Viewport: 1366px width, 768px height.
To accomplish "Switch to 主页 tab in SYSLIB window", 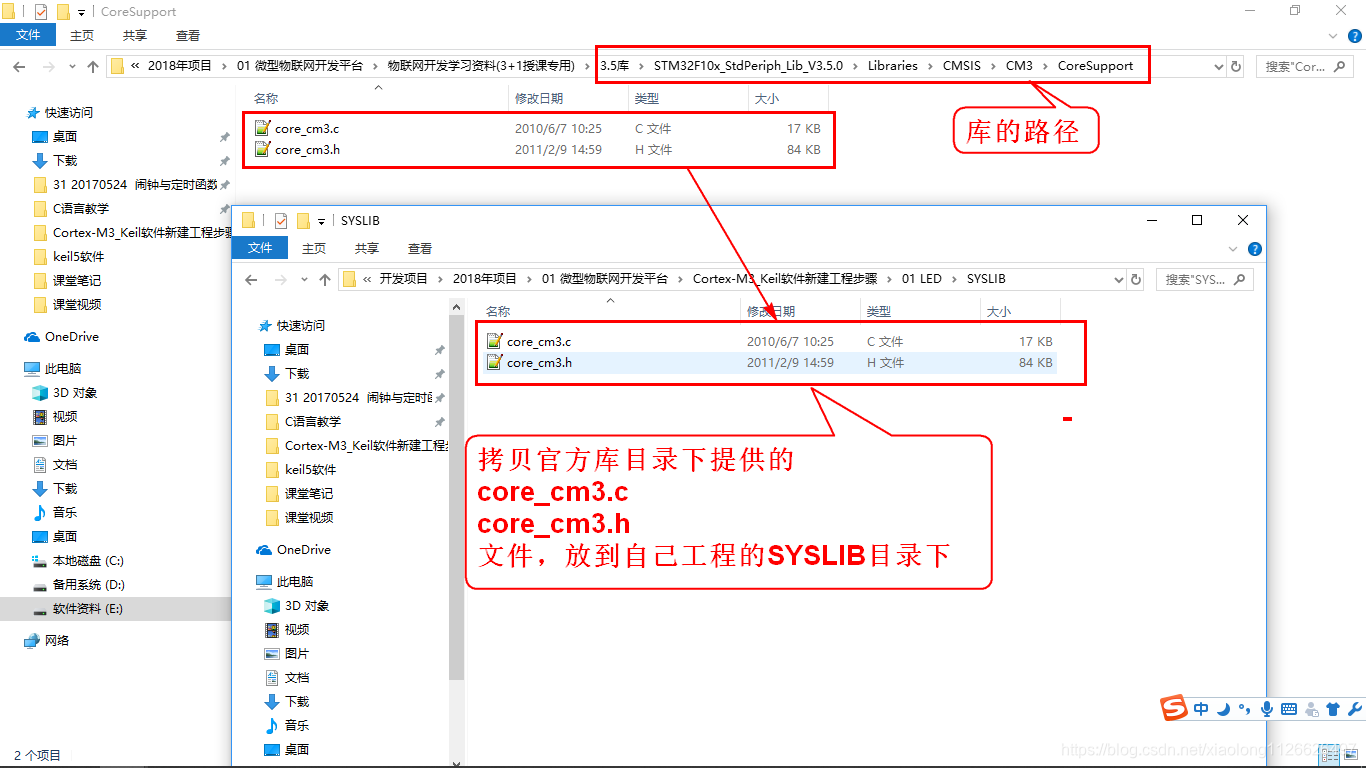I will click(x=314, y=248).
